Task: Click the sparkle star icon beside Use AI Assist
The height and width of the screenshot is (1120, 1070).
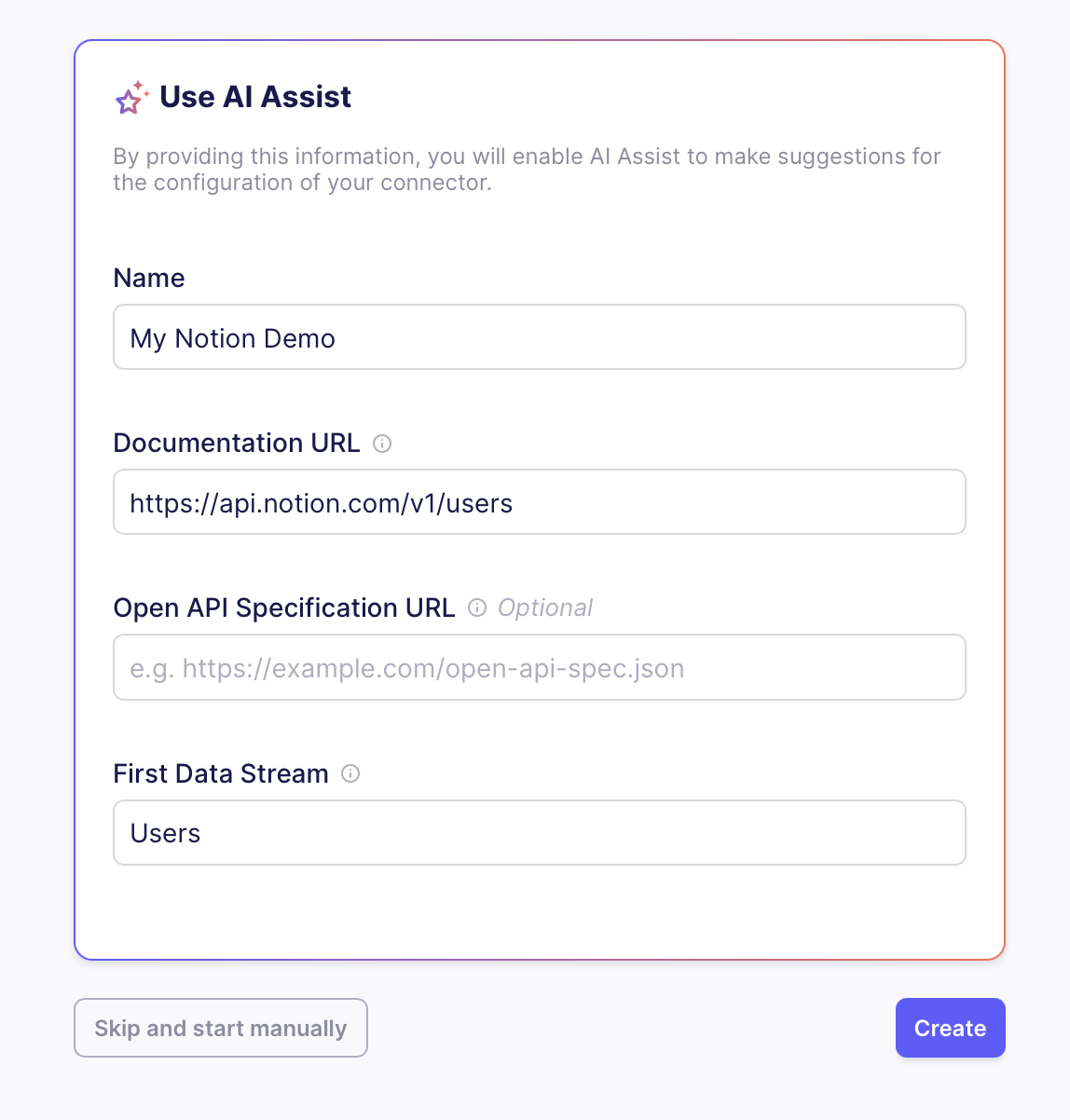Action: 130,96
